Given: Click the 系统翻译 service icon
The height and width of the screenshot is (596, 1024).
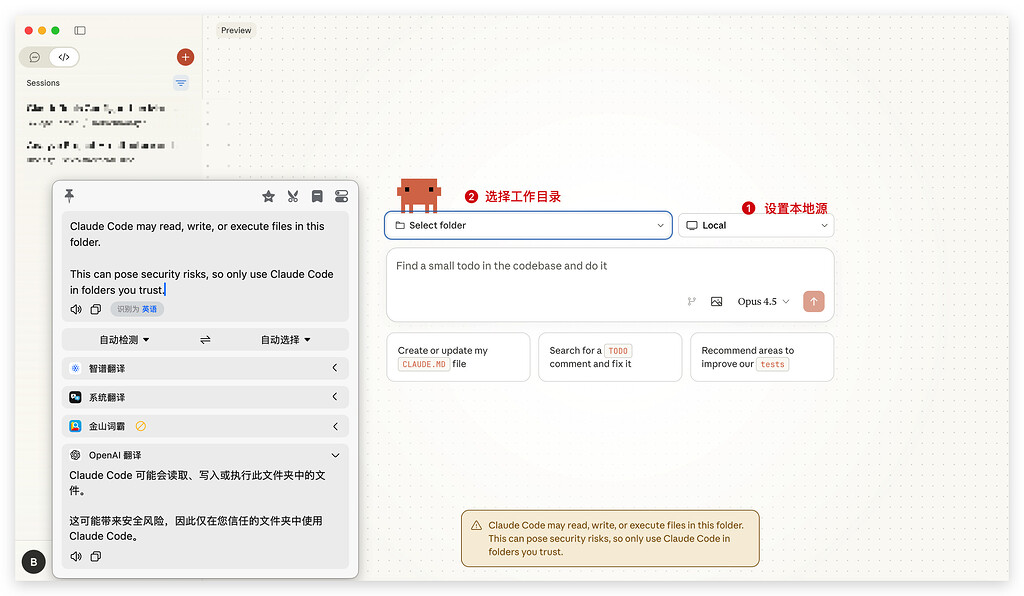Looking at the screenshot, I should 75,397.
